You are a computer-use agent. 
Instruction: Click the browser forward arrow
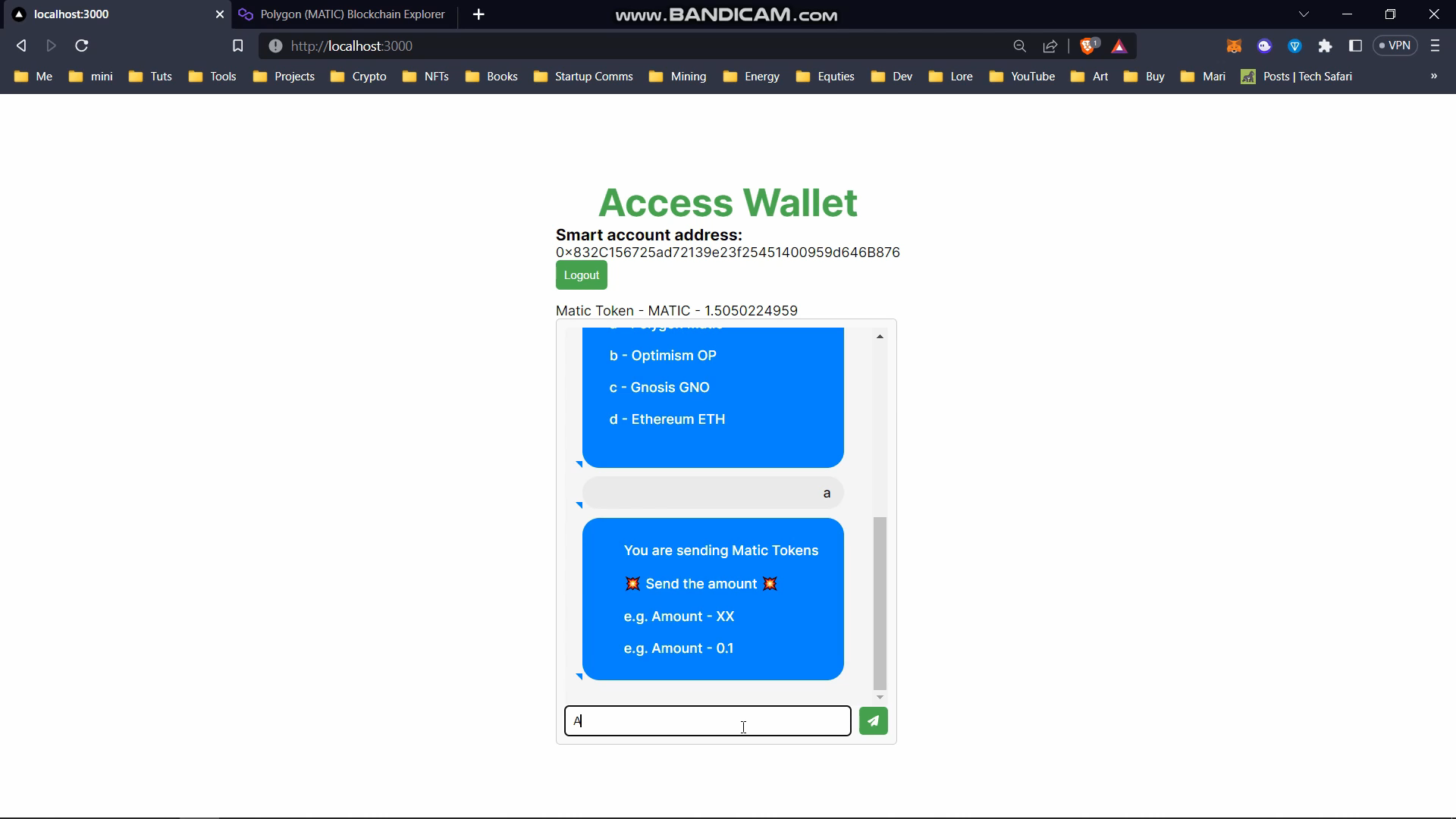(x=52, y=46)
